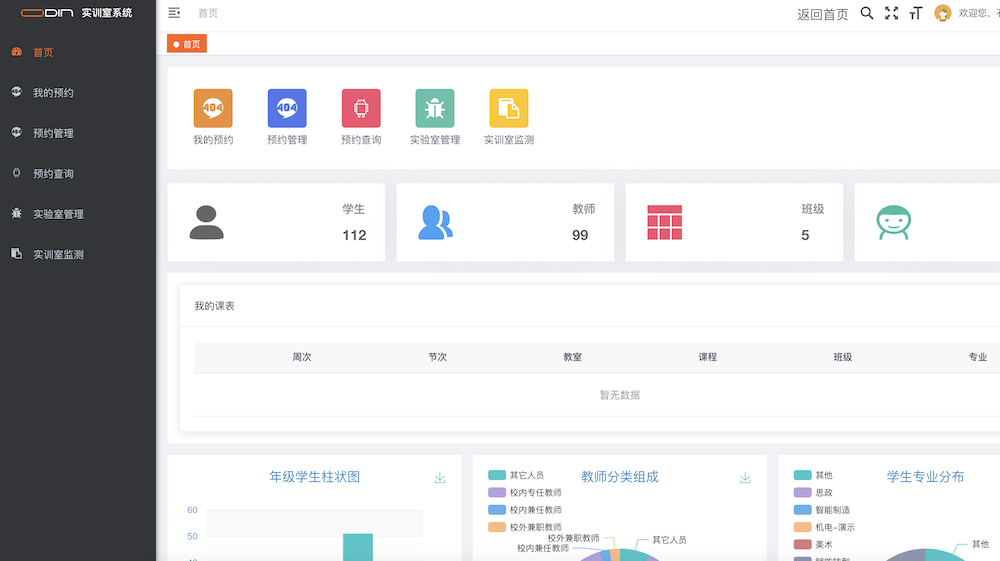Open the font size icon

coord(916,13)
